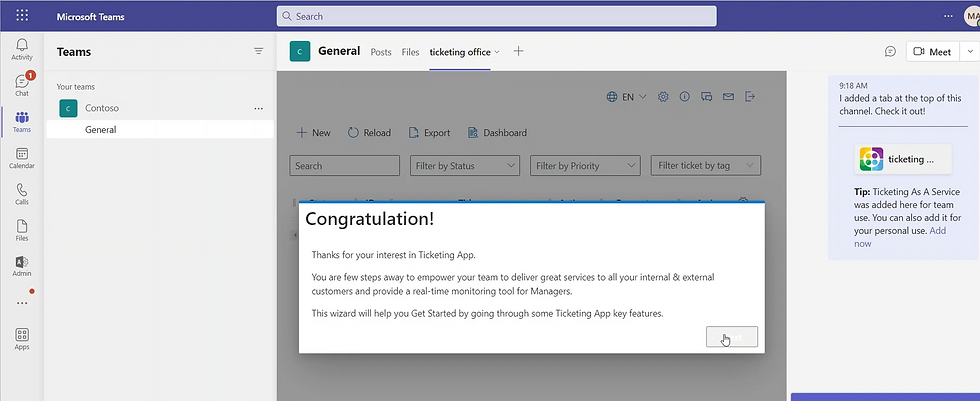Show more apps ellipsis in rail
This screenshot has width=980, height=401.
pos(22,303)
